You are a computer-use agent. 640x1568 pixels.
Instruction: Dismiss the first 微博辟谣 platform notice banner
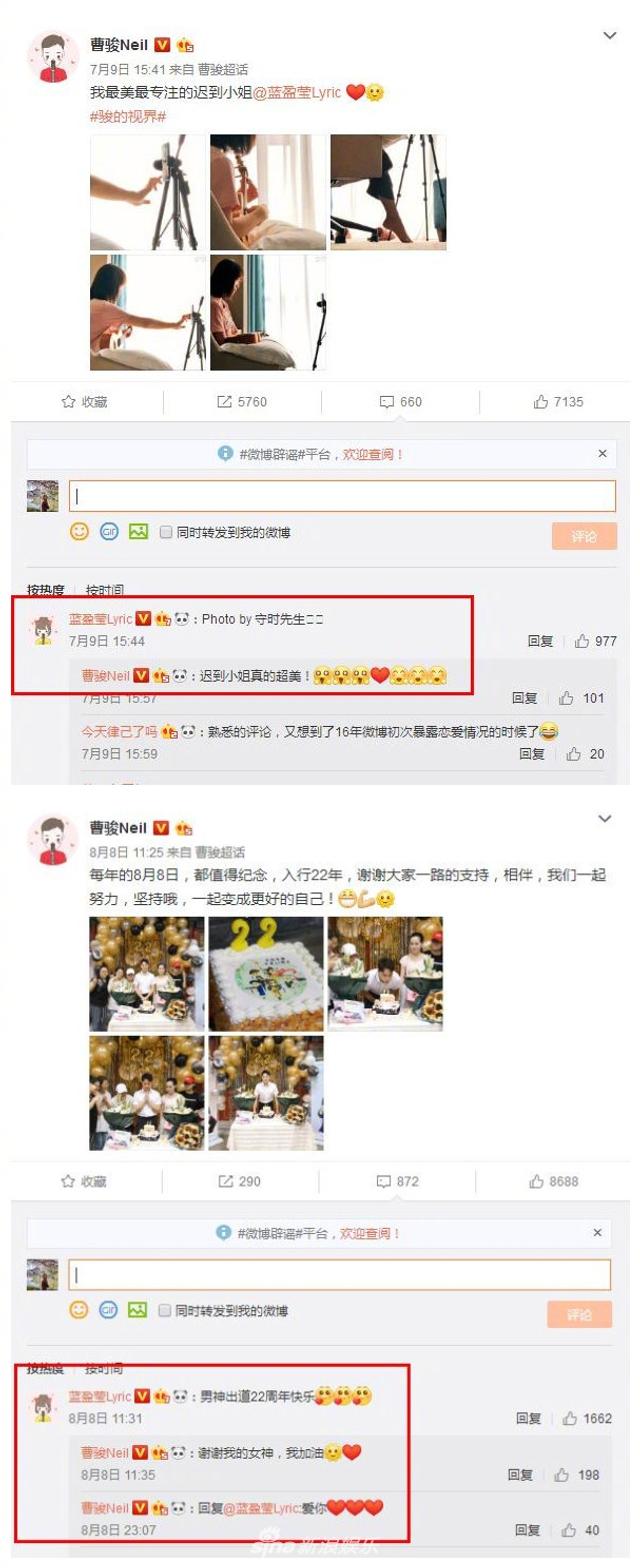(602, 454)
